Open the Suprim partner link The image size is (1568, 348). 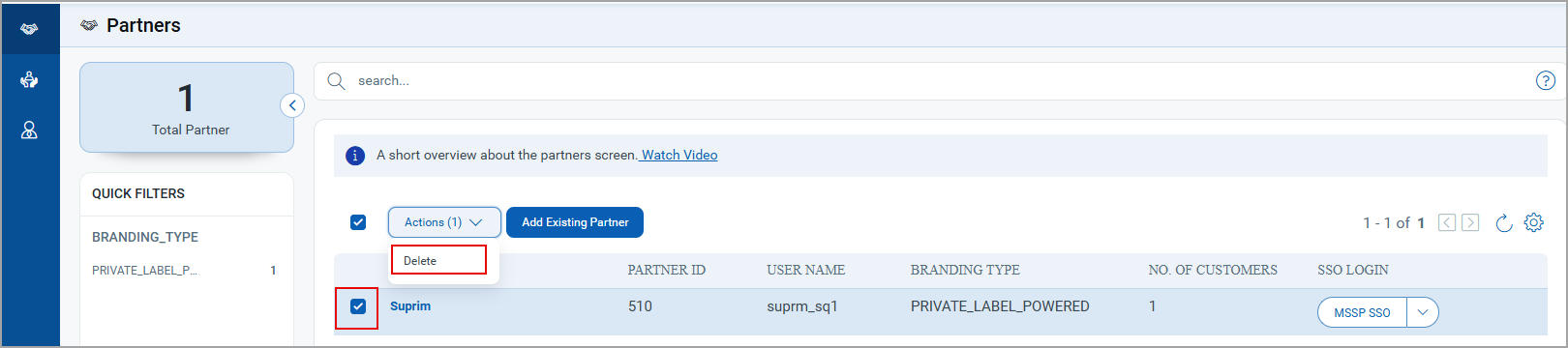point(410,306)
